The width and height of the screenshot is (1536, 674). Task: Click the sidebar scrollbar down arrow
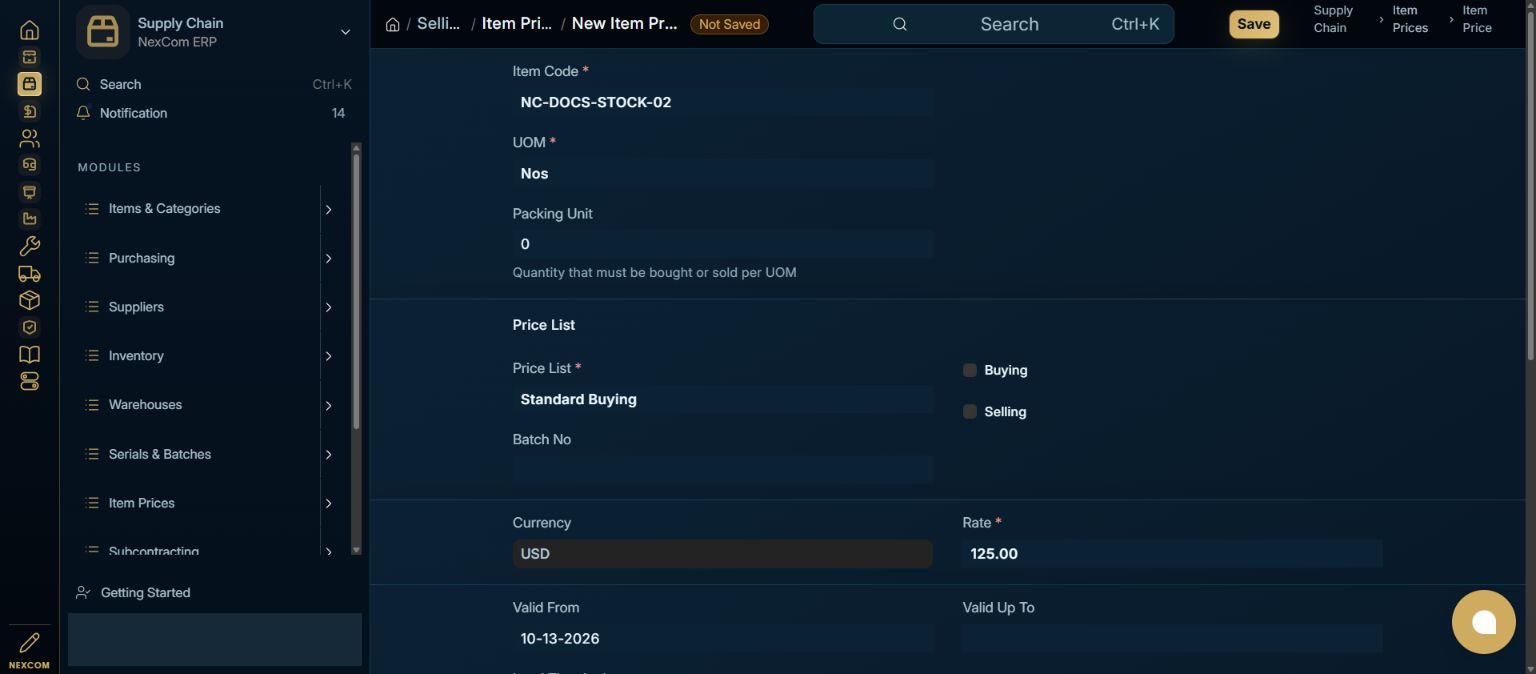[x=356, y=549]
